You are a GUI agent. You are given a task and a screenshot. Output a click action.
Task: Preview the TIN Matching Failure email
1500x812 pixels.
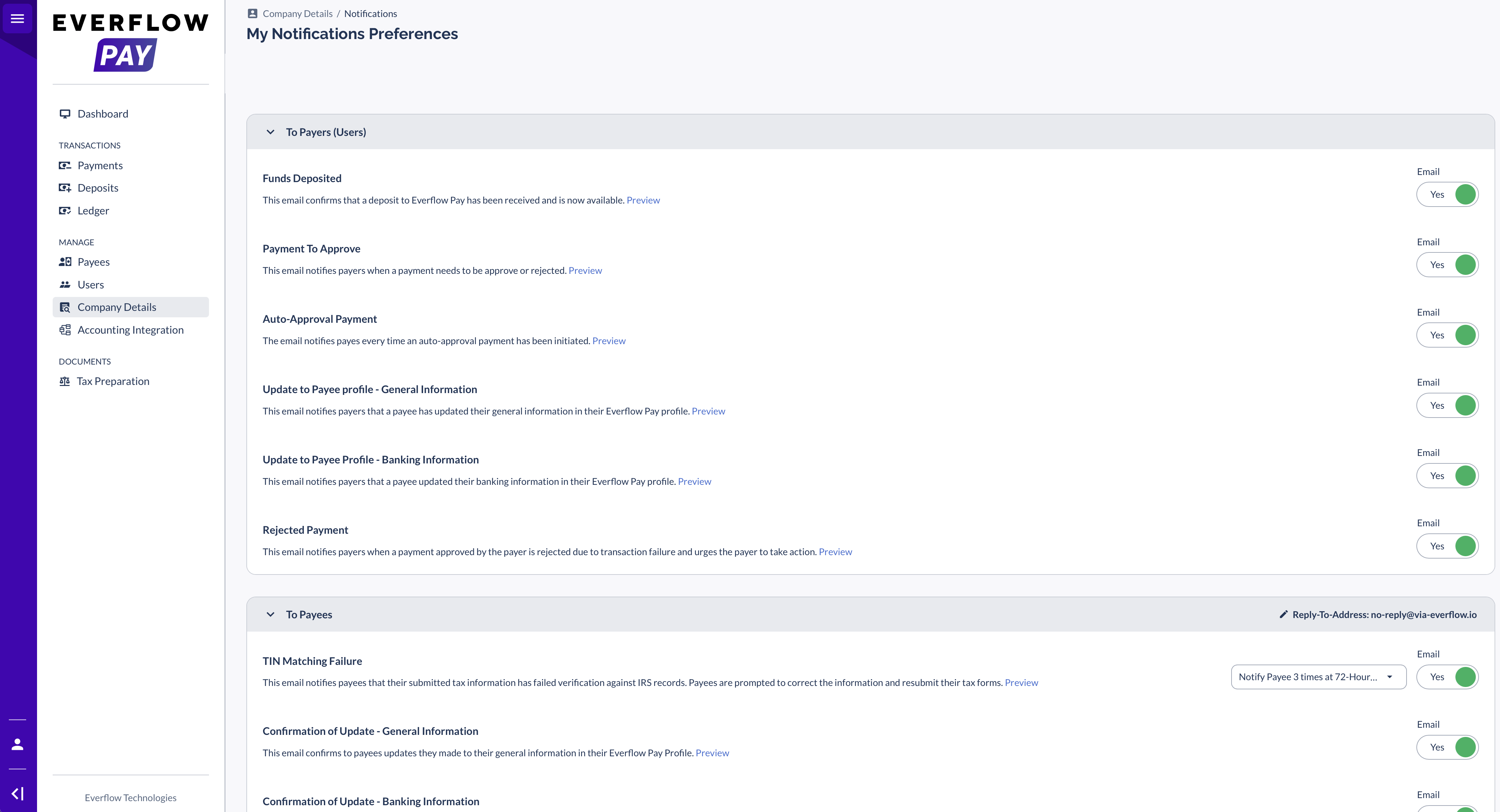(x=1021, y=683)
